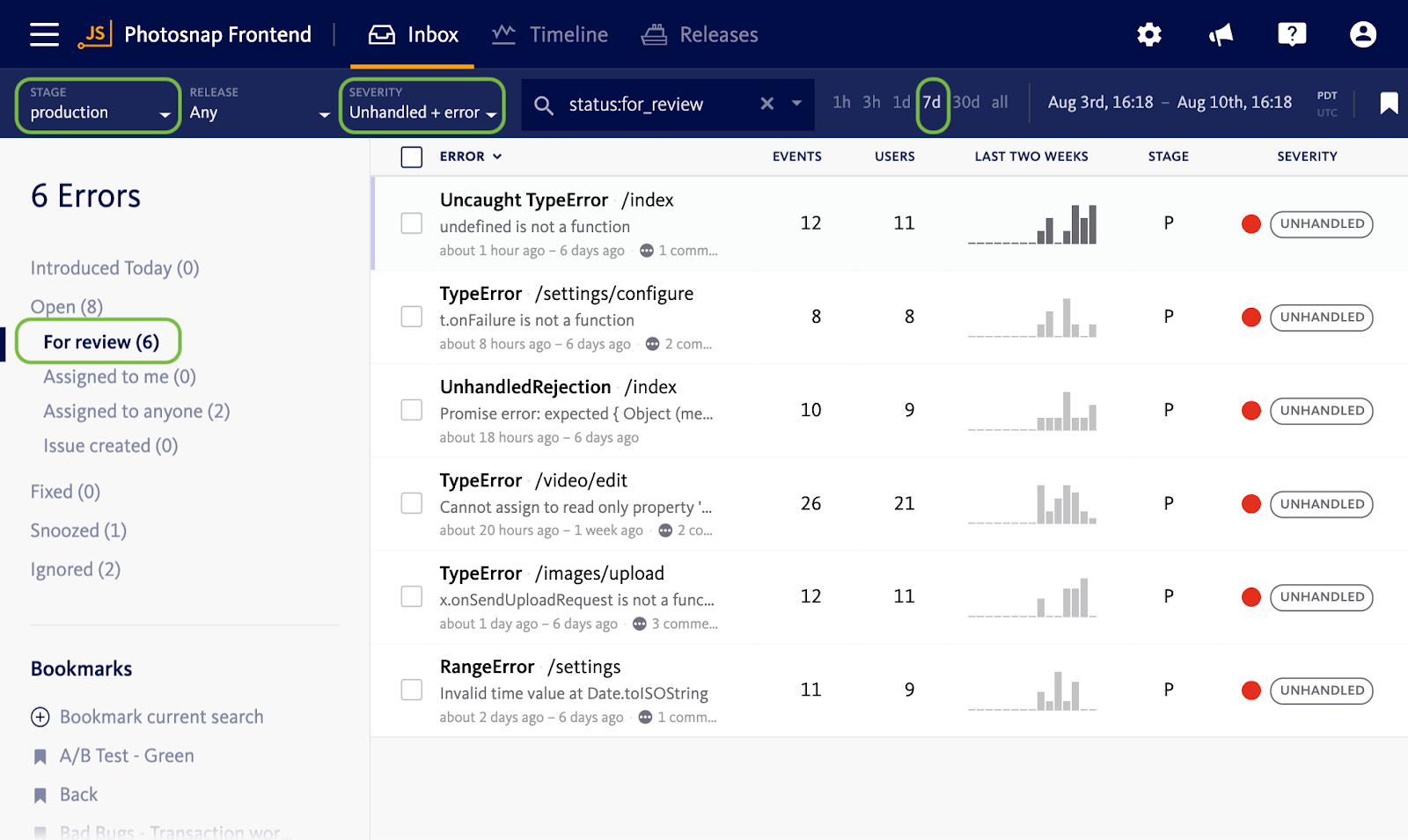Open the Severity Unhandled + error dropdown

click(x=422, y=105)
